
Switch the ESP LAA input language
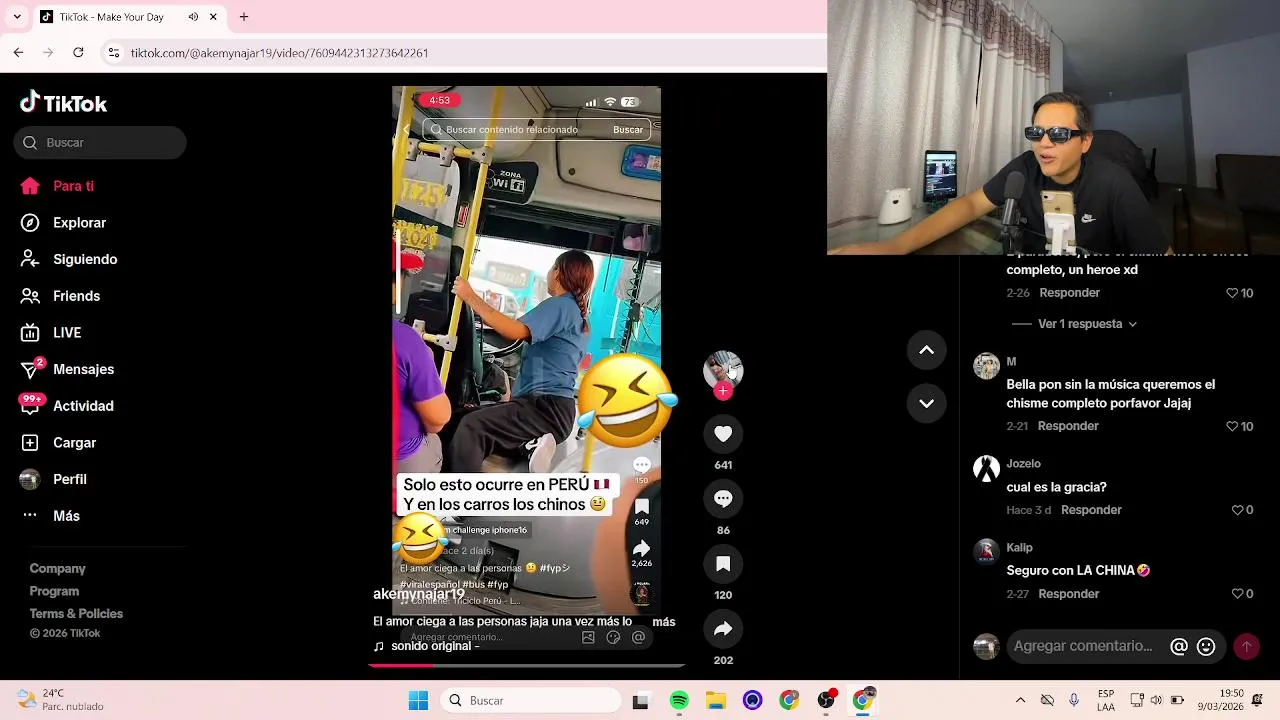(x=1106, y=700)
